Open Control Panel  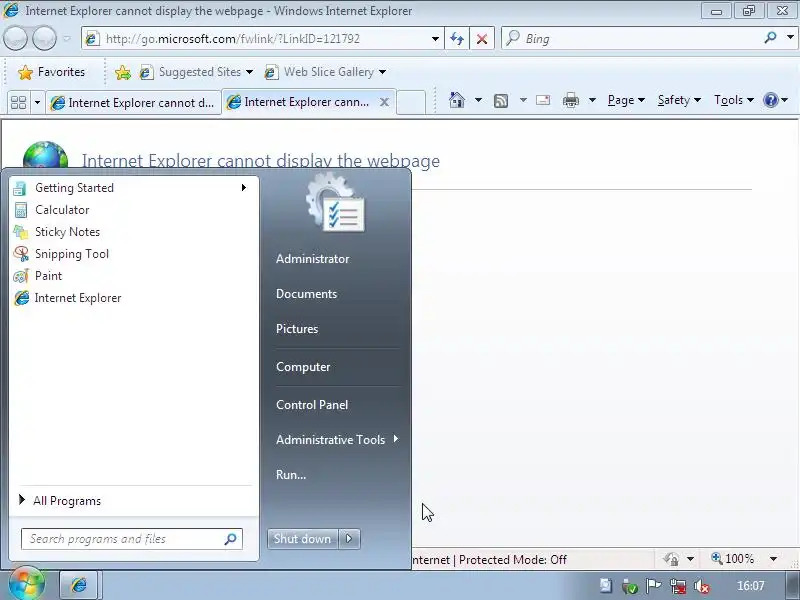point(312,405)
